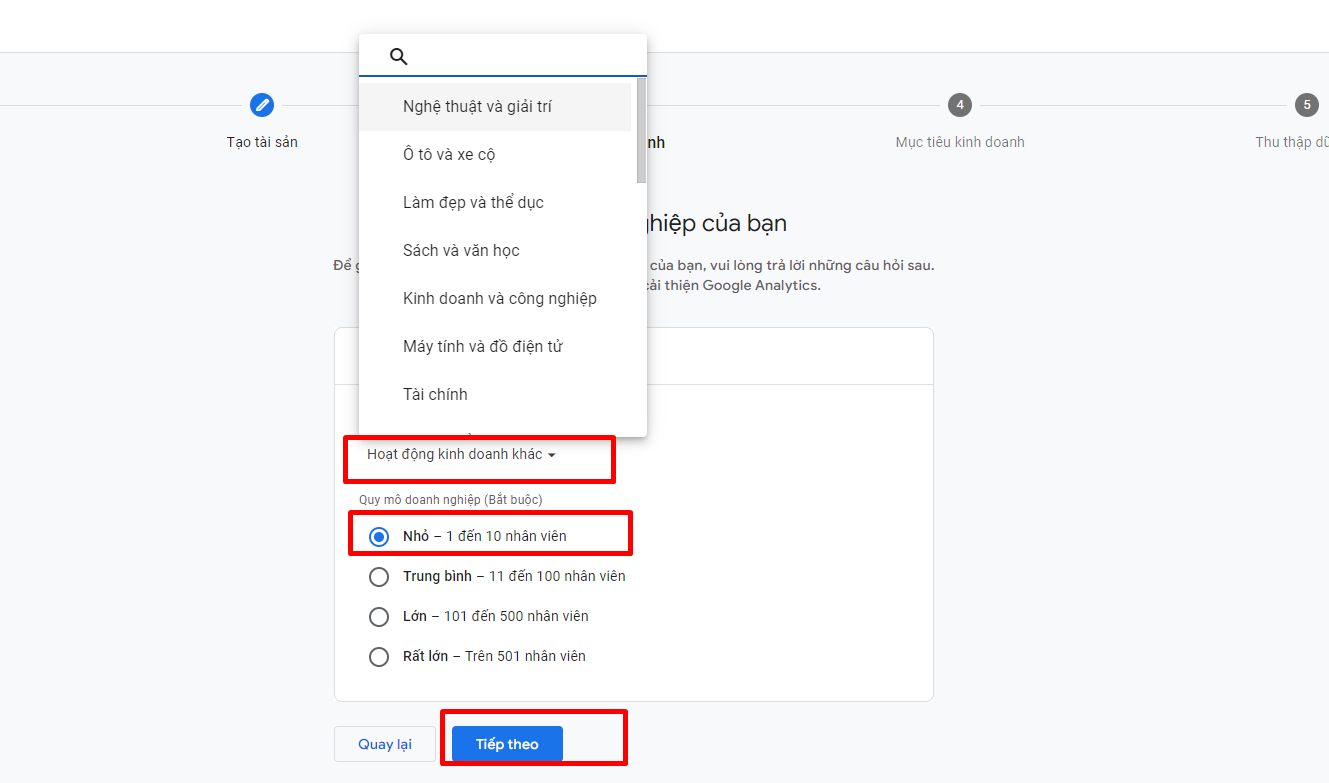Click the pencil icon for step 'Tạo tài sản'

[x=262, y=105]
